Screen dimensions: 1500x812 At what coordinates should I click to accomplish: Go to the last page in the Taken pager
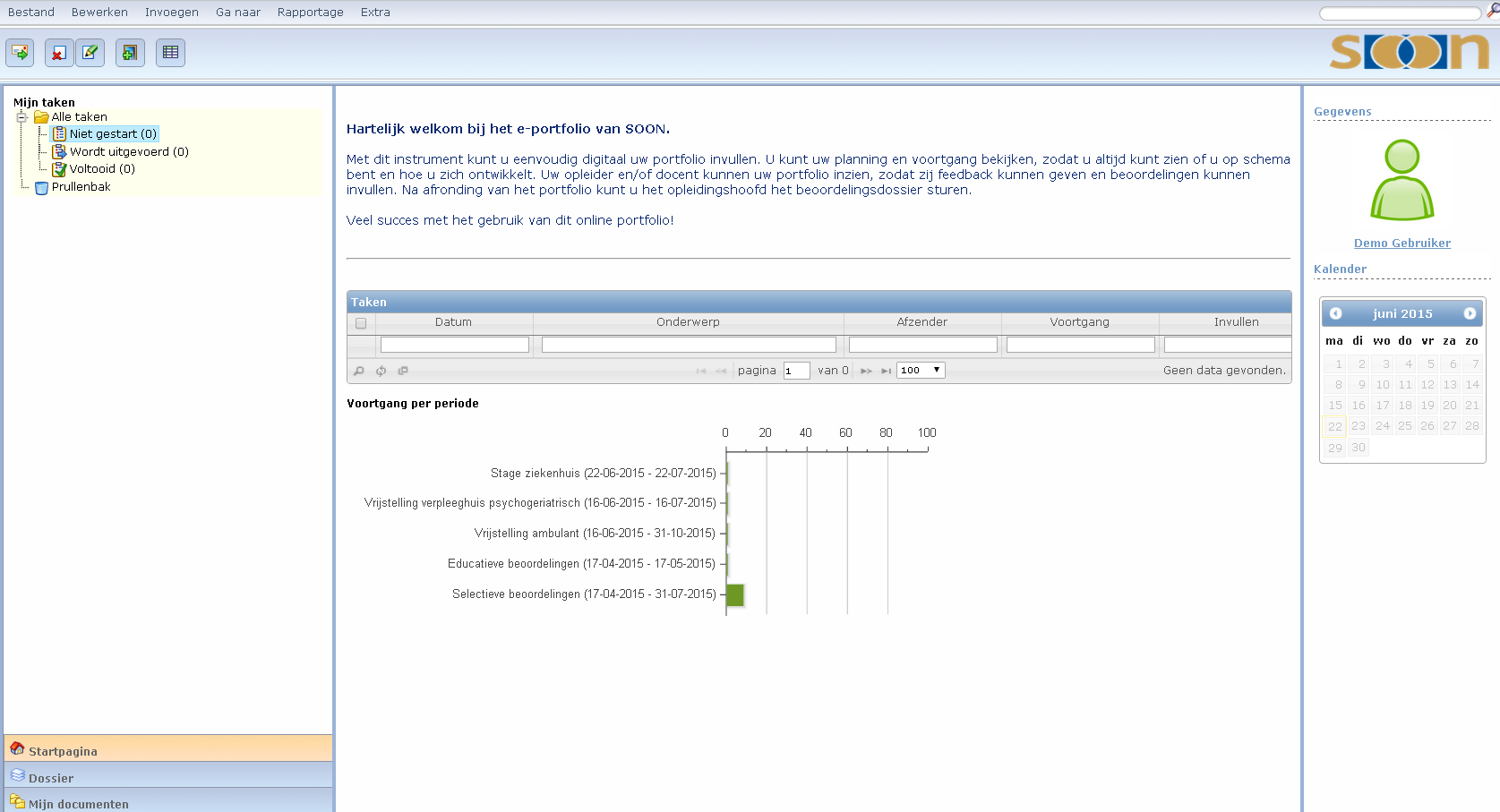click(x=886, y=371)
